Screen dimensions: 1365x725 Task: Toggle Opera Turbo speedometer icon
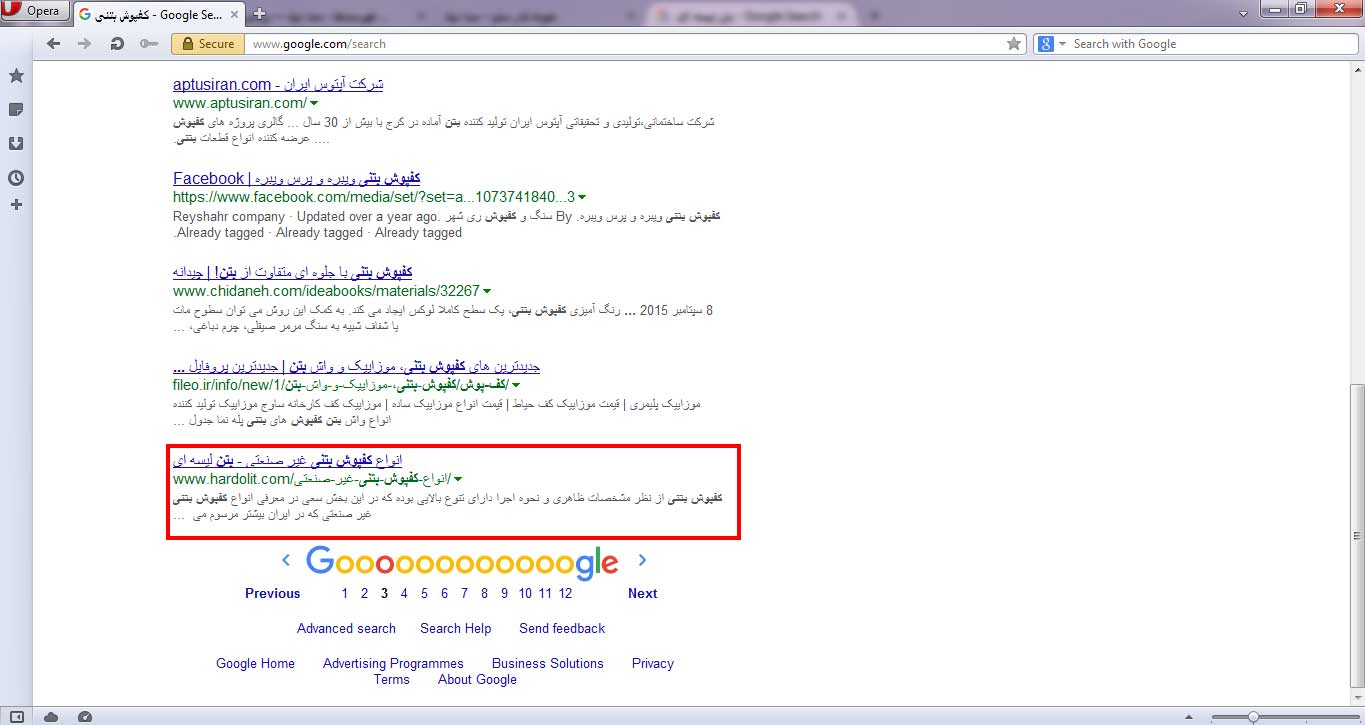[85, 716]
